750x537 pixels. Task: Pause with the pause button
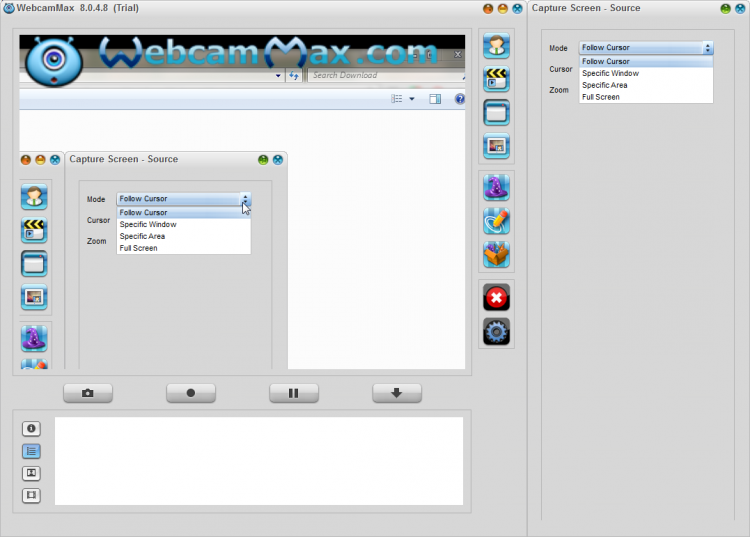pos(294,393)
